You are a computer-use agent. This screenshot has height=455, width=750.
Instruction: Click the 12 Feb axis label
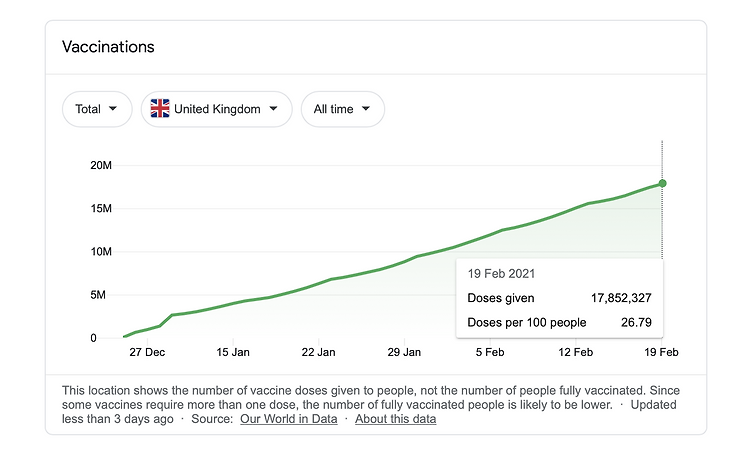pos(575,352)
